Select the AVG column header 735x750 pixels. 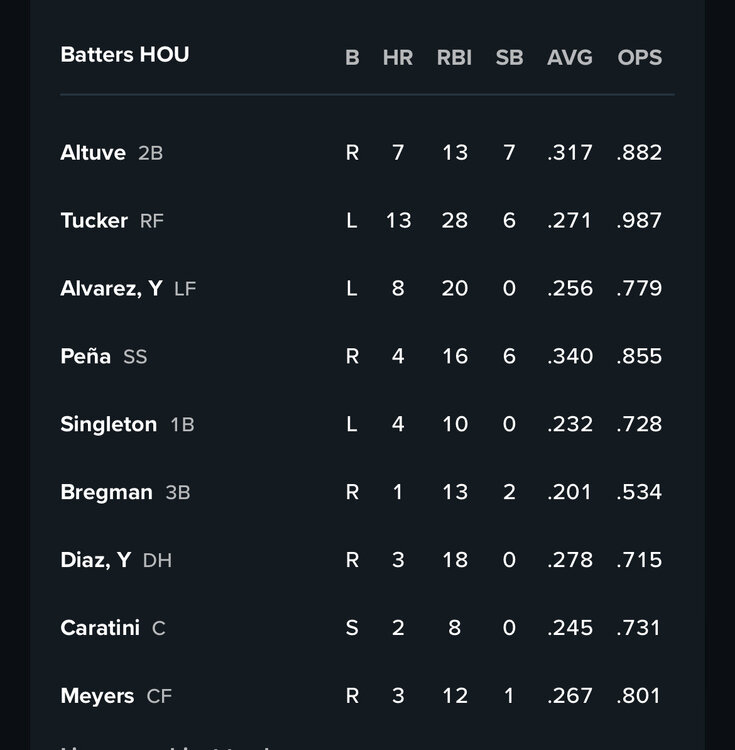click(x=569, y=58)
